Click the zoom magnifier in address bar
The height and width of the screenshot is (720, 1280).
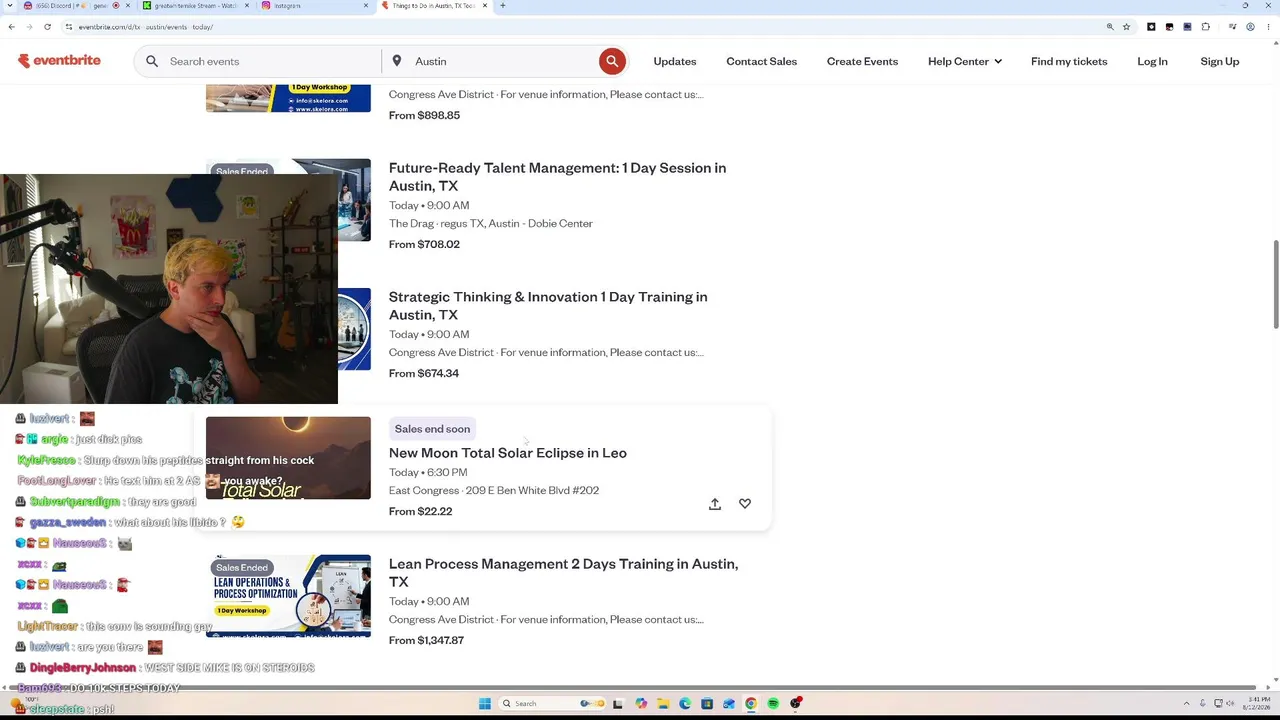[1110, 27]
